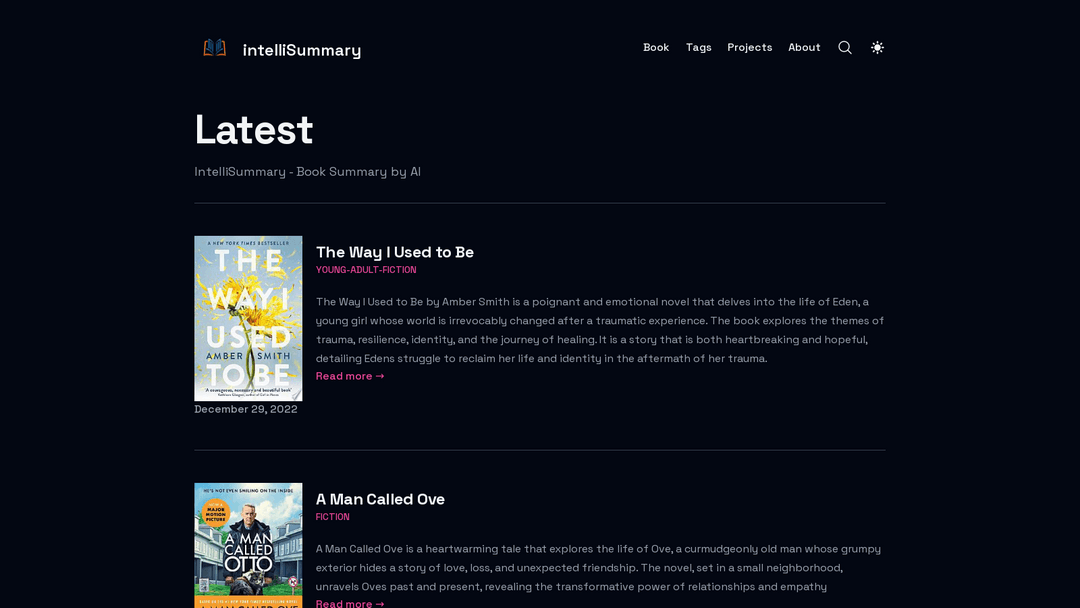Go to the intelliSummary site title
The height and width of the screenshot is (608, 1080).
point(302,50)
